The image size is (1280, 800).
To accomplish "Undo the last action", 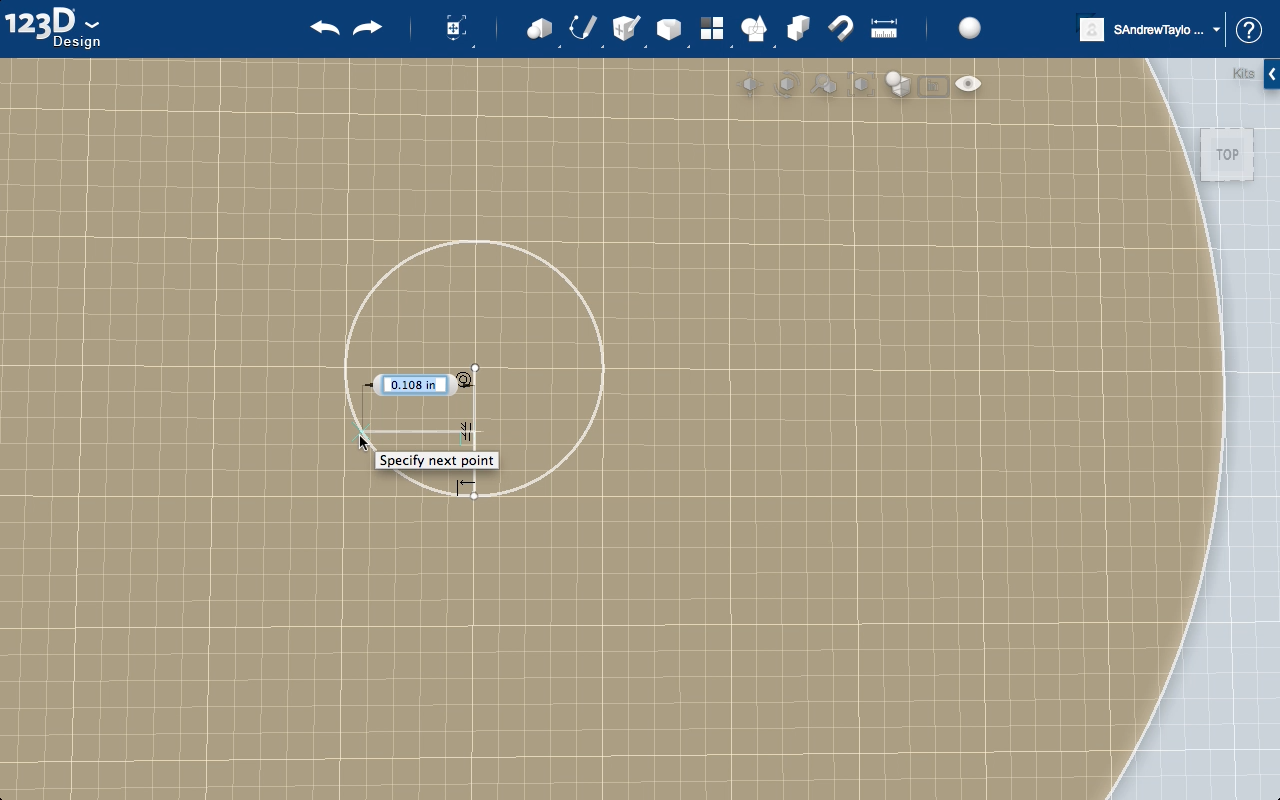I will click(325, 28).
